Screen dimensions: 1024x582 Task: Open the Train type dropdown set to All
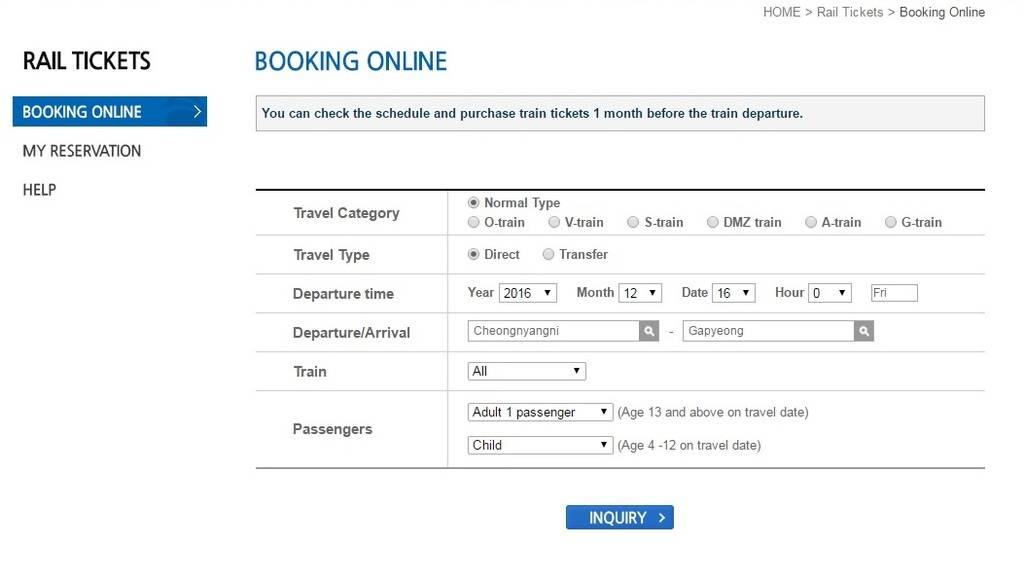click(526, 371)
